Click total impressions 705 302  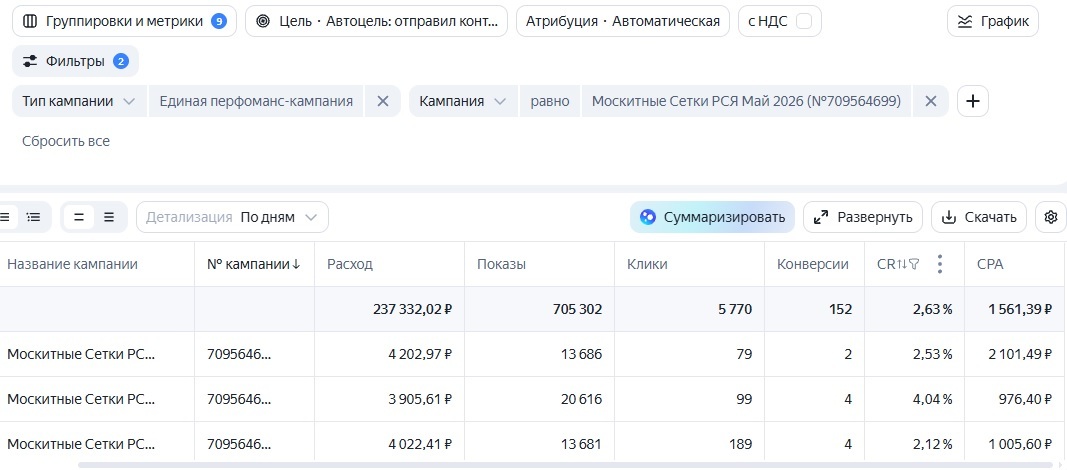[578, 309]
